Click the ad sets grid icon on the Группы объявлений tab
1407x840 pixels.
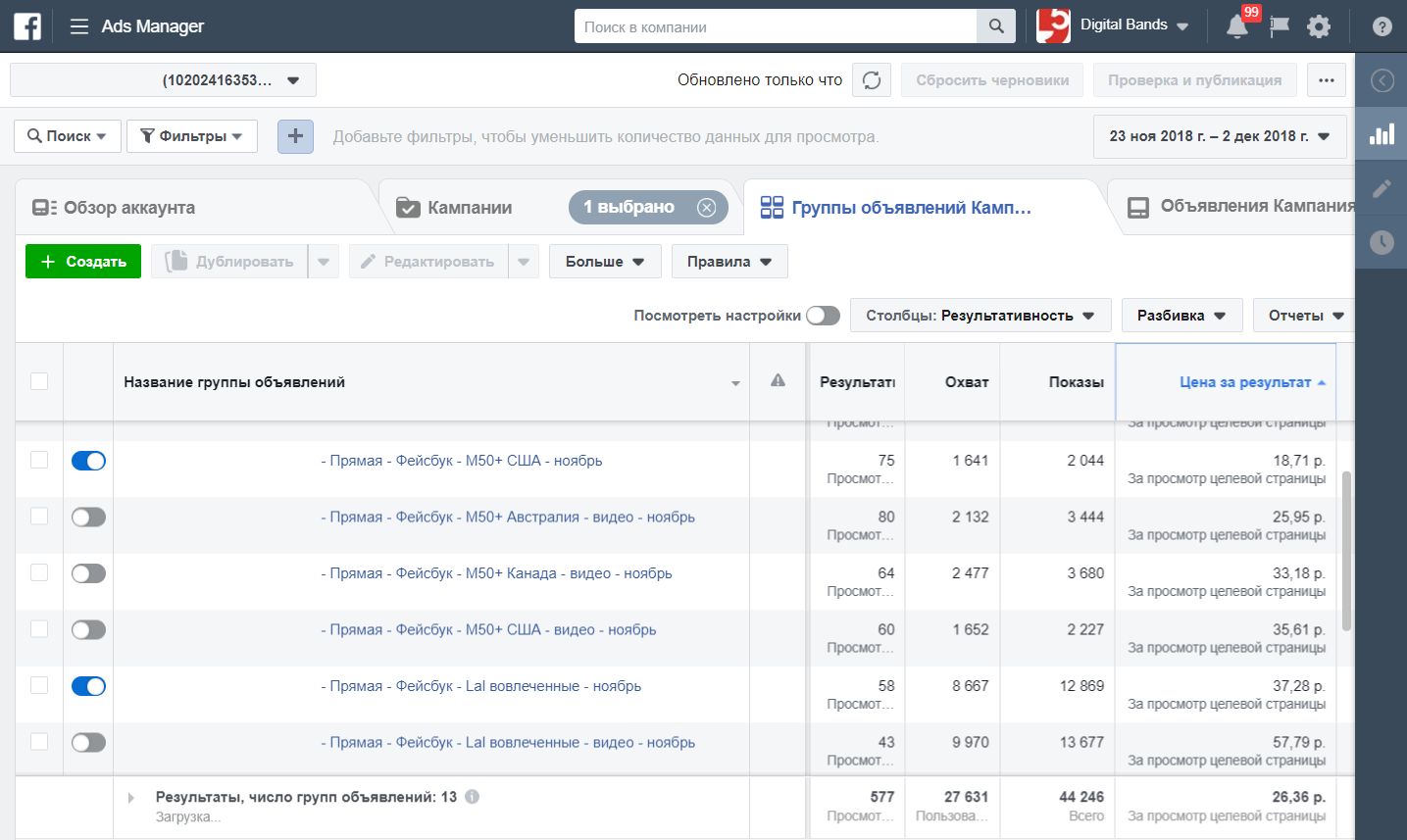pos(772,207)
